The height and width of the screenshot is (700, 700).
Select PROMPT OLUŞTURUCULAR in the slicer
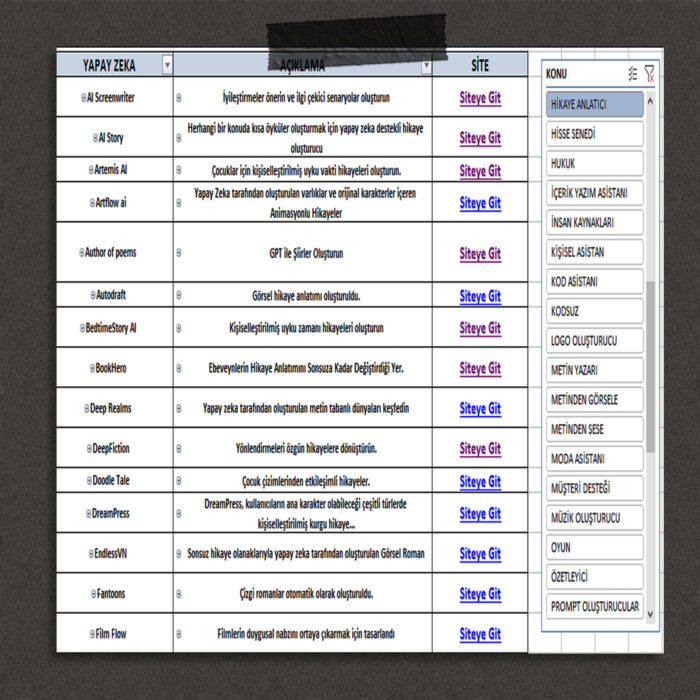pos(595,606)
